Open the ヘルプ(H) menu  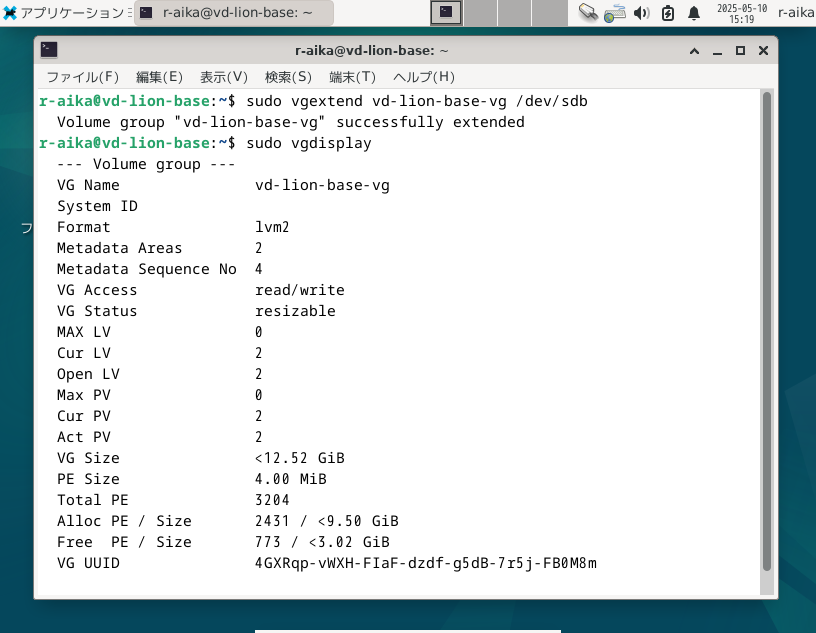pos(424,77)
